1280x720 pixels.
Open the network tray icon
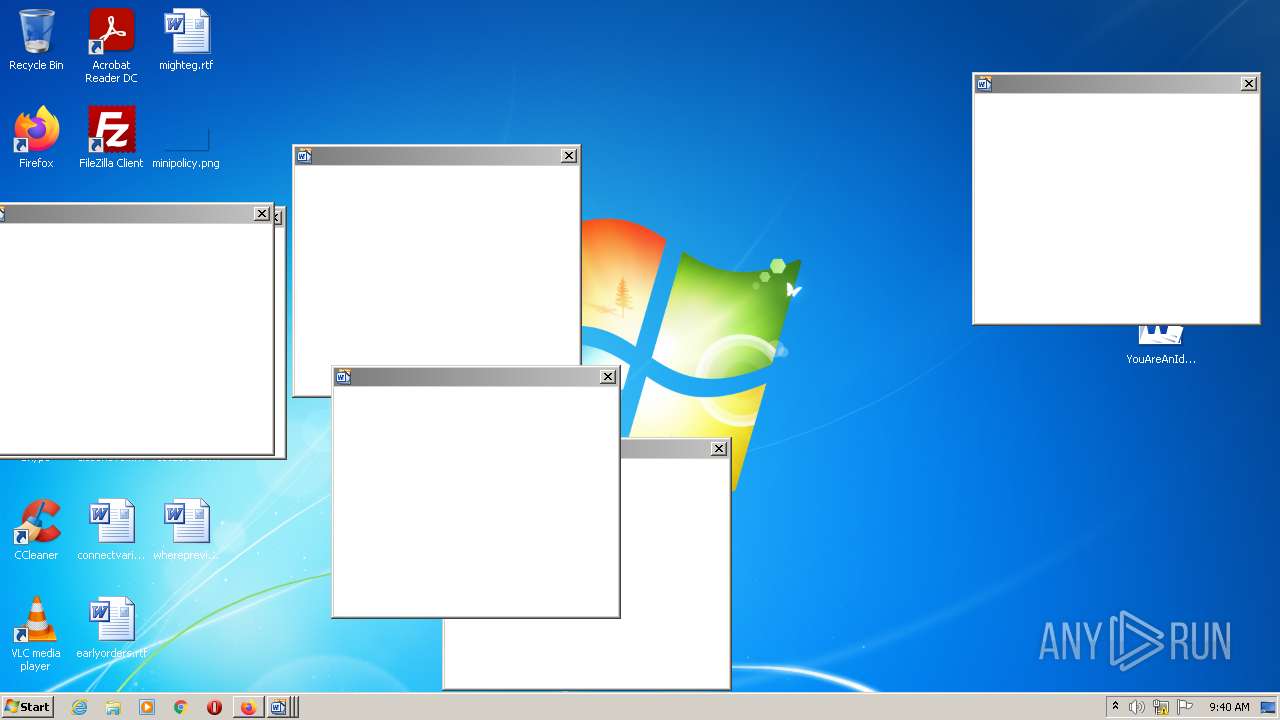click(x=1161, y=707)
